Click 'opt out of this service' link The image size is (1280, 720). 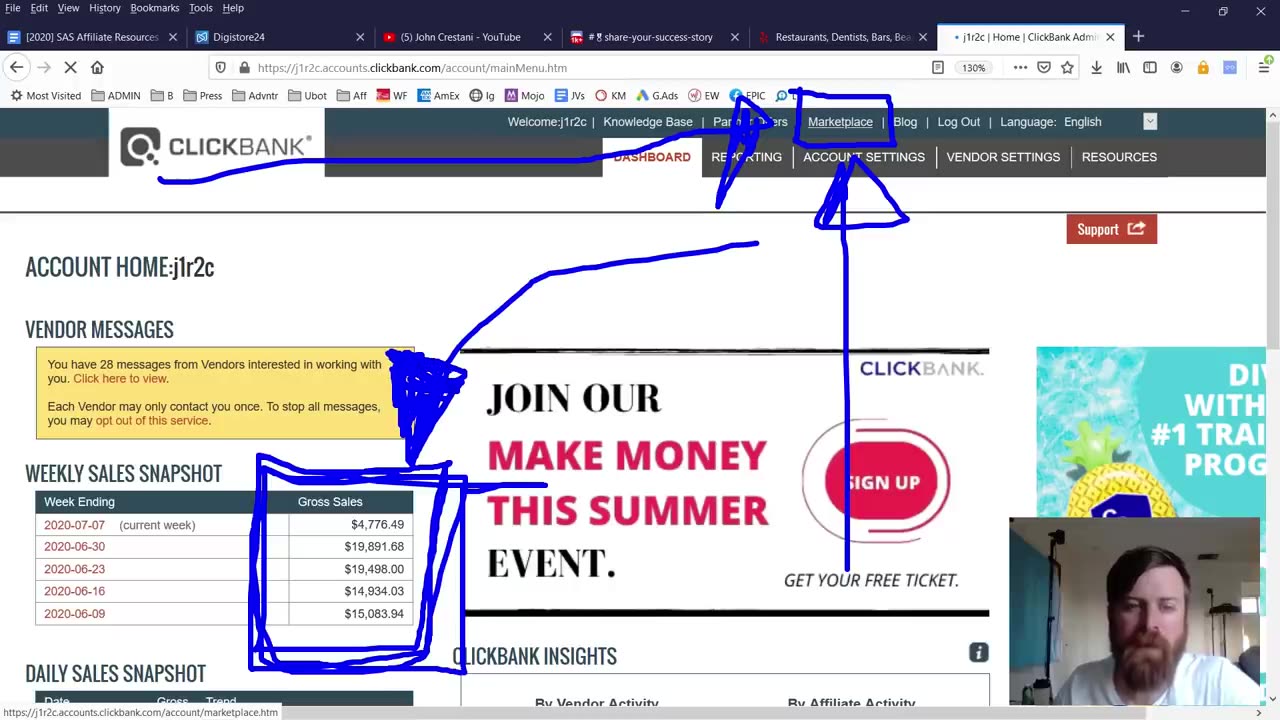point(152,421)
